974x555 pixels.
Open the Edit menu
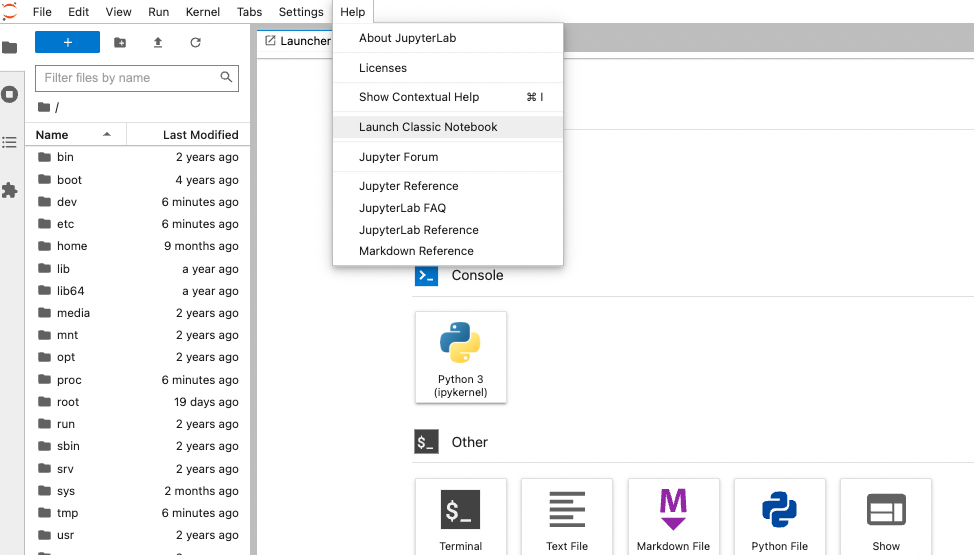coord(78,12)
